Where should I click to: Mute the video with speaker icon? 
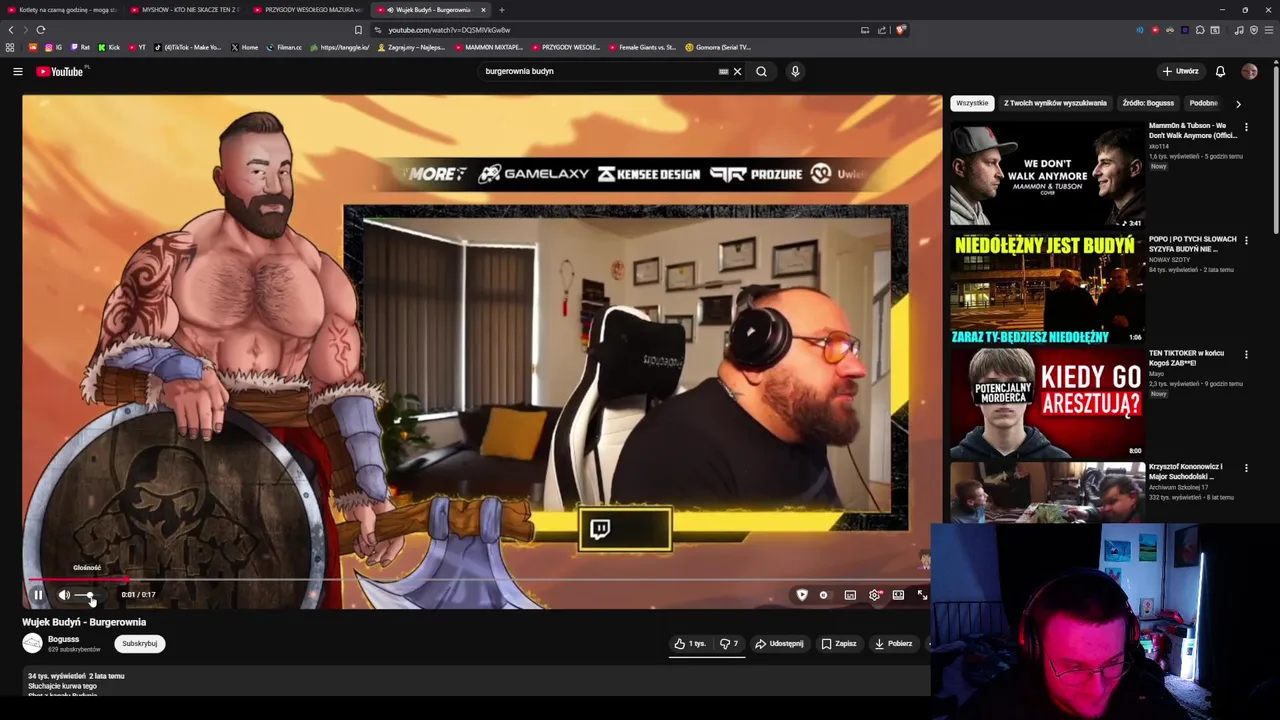(64, 595)
